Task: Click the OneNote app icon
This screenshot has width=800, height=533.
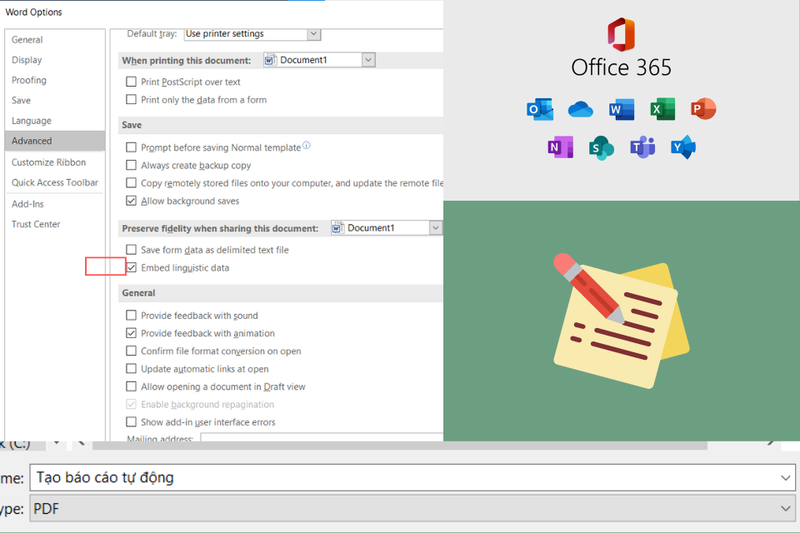Action: coord(560,147)
